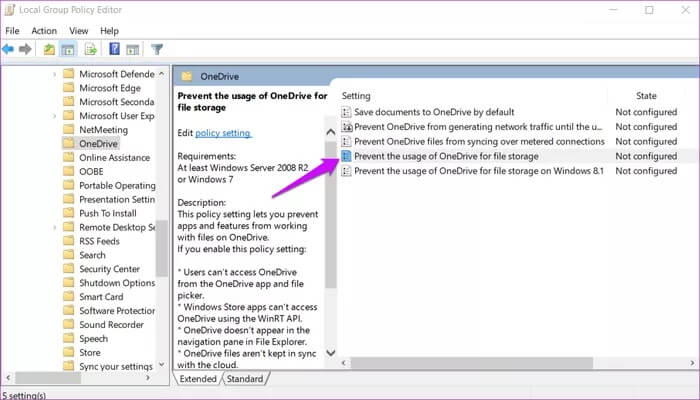Click the icon for syncing over metered connections
700x400 pixels.
(x=346, y=142)
